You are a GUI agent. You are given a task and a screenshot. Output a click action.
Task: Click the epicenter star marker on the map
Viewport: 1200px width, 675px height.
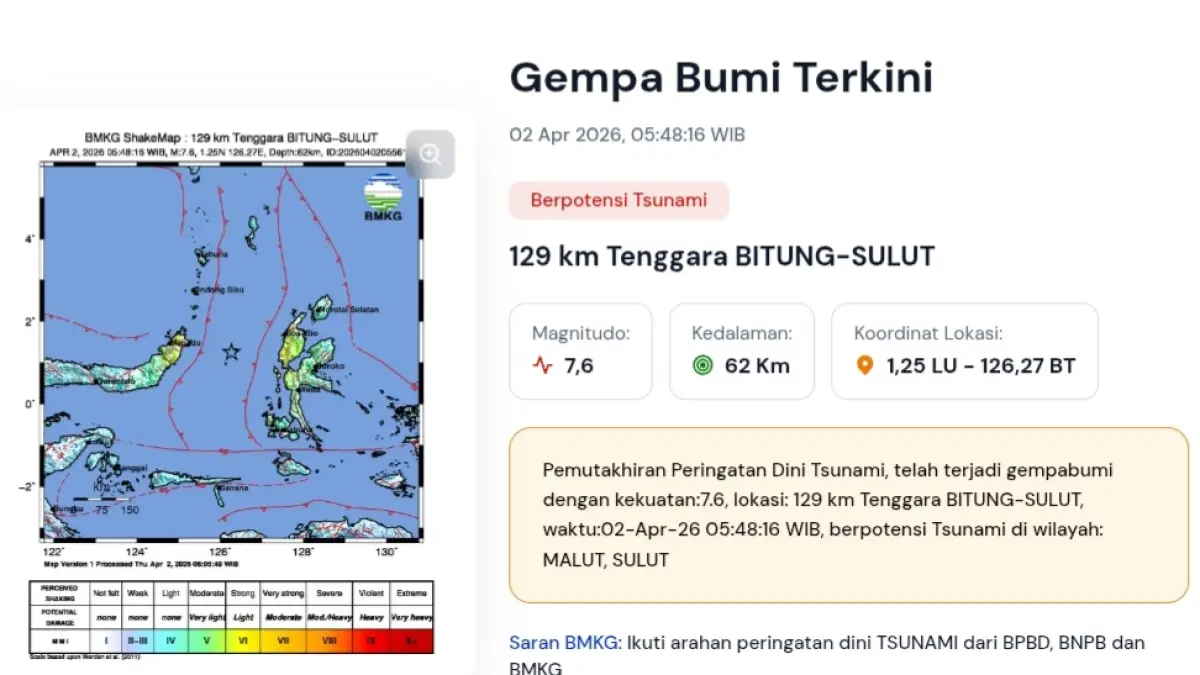point(231,351)
